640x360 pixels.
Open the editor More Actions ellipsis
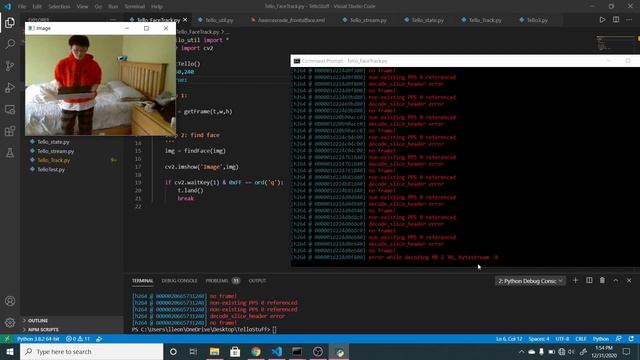coord(629,20)
